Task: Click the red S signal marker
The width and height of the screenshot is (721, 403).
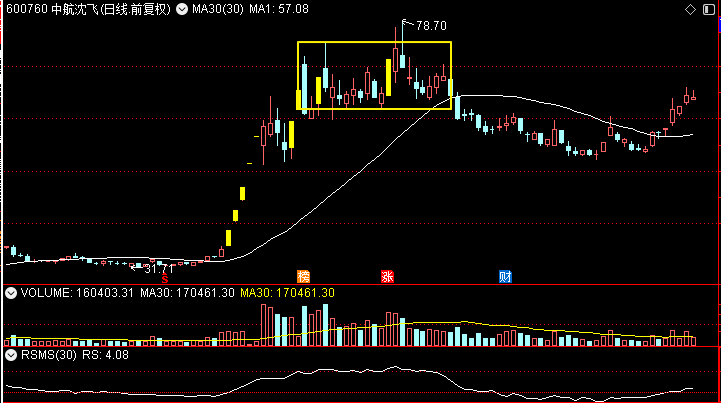Action: coord(165,279)
